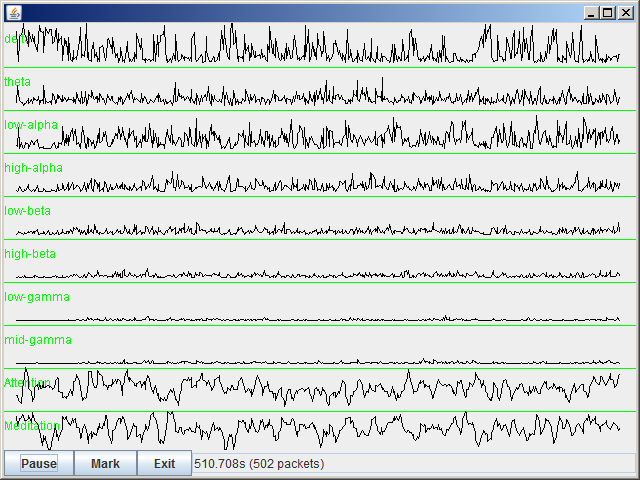Select the high-beta label
The height and width of the screenshot is (480, 640).
(30, 253)
